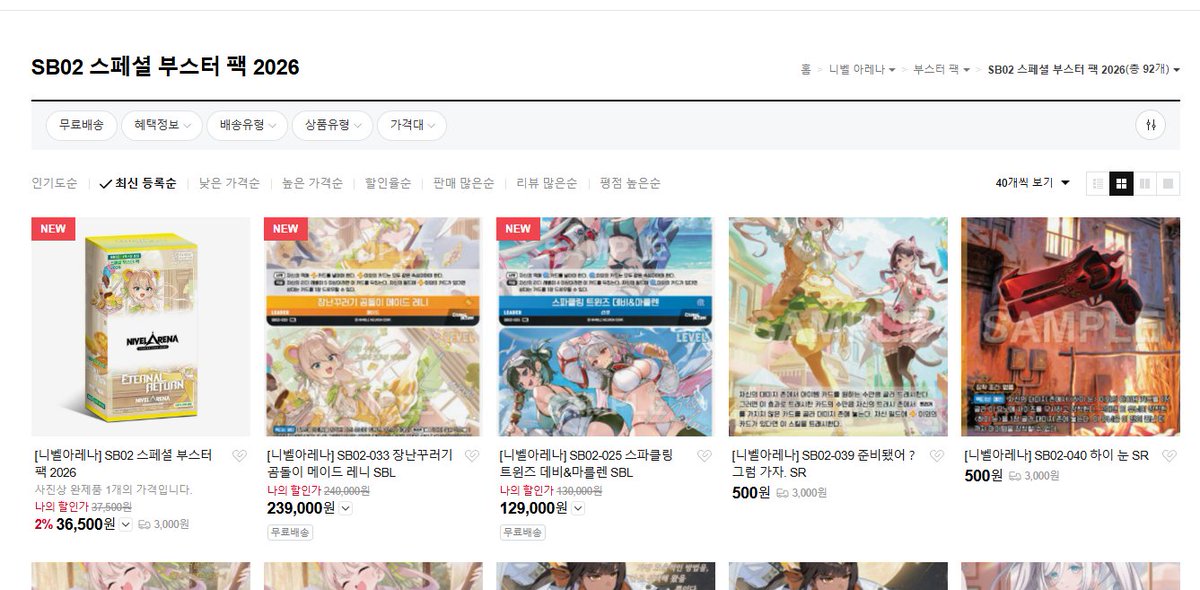
Task: Click the 36,500원 price text
Action: (86, 524)
